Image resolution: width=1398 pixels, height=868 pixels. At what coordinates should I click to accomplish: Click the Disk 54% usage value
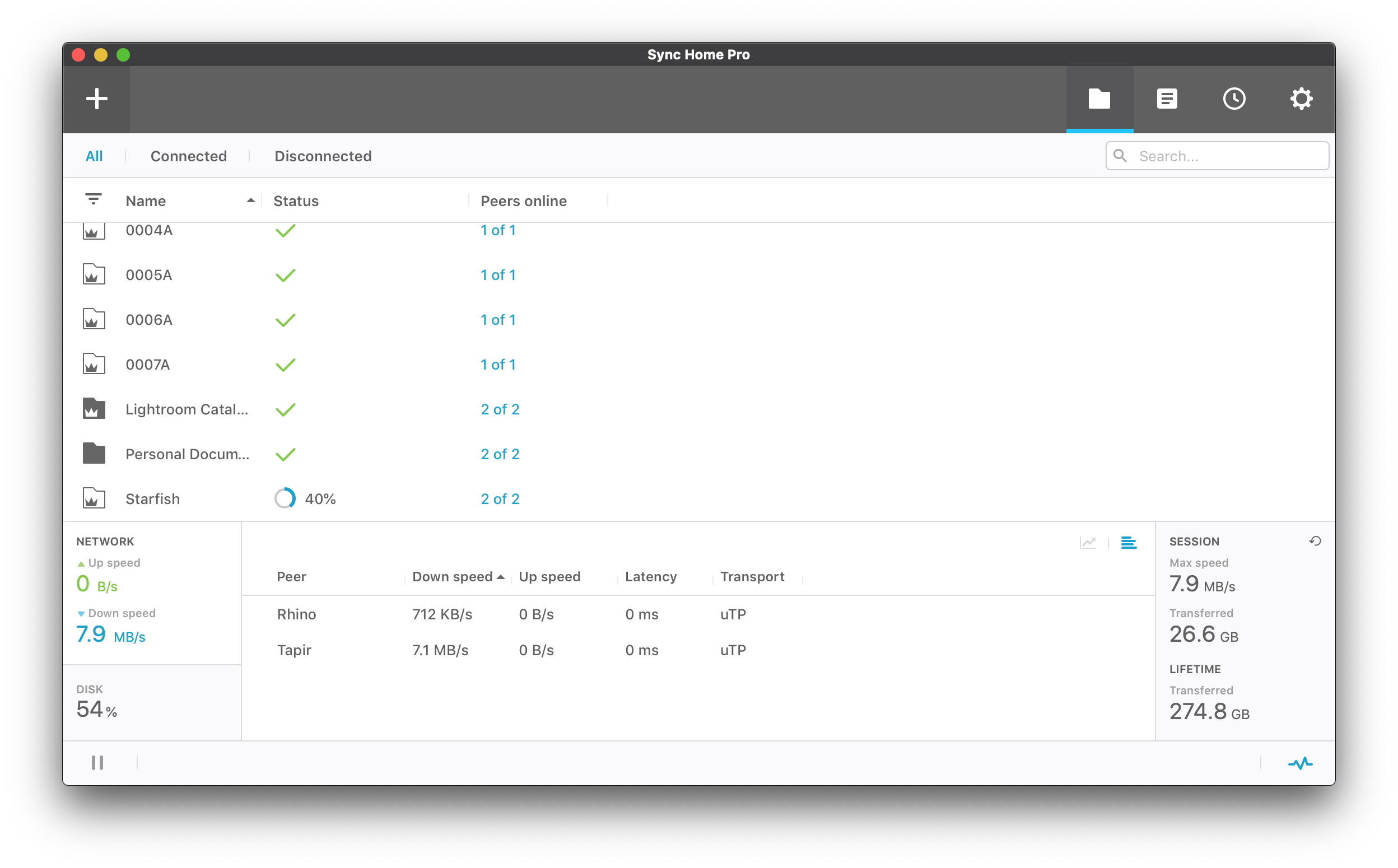point(97,710)
